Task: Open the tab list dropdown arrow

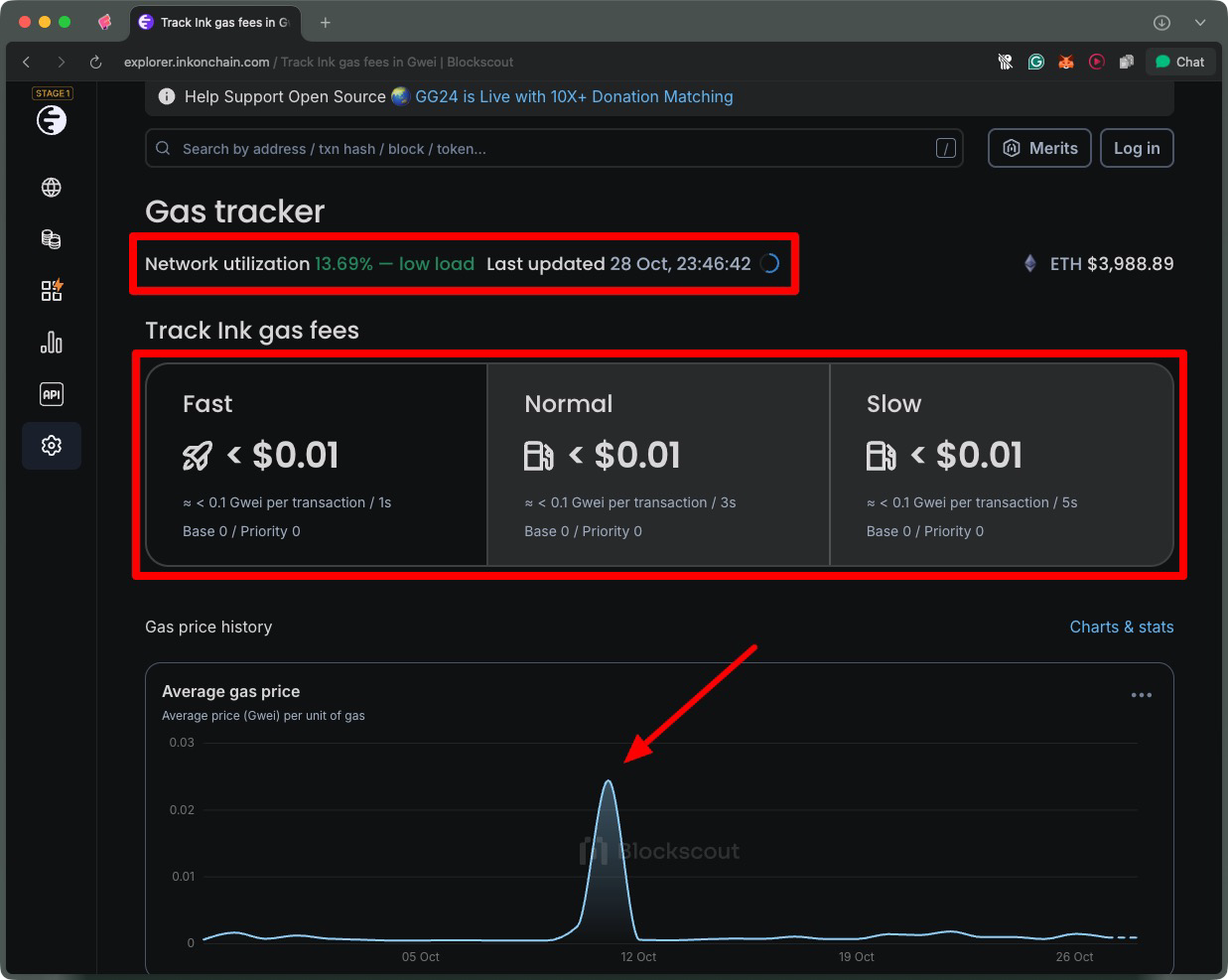Action: pos(1200,21)
